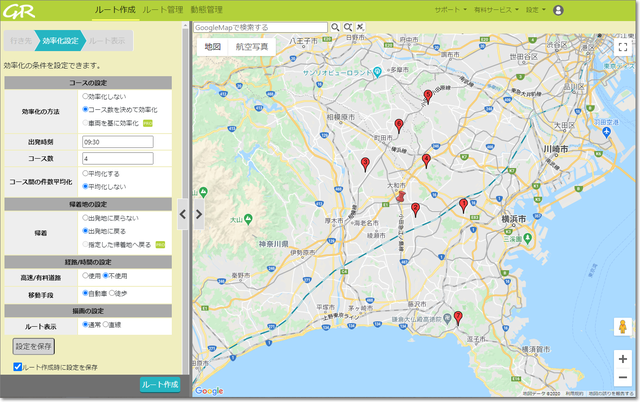The image size is (640, 402).
Task: Click the Street View pegman icon
Action: click(x=622, y=327)
